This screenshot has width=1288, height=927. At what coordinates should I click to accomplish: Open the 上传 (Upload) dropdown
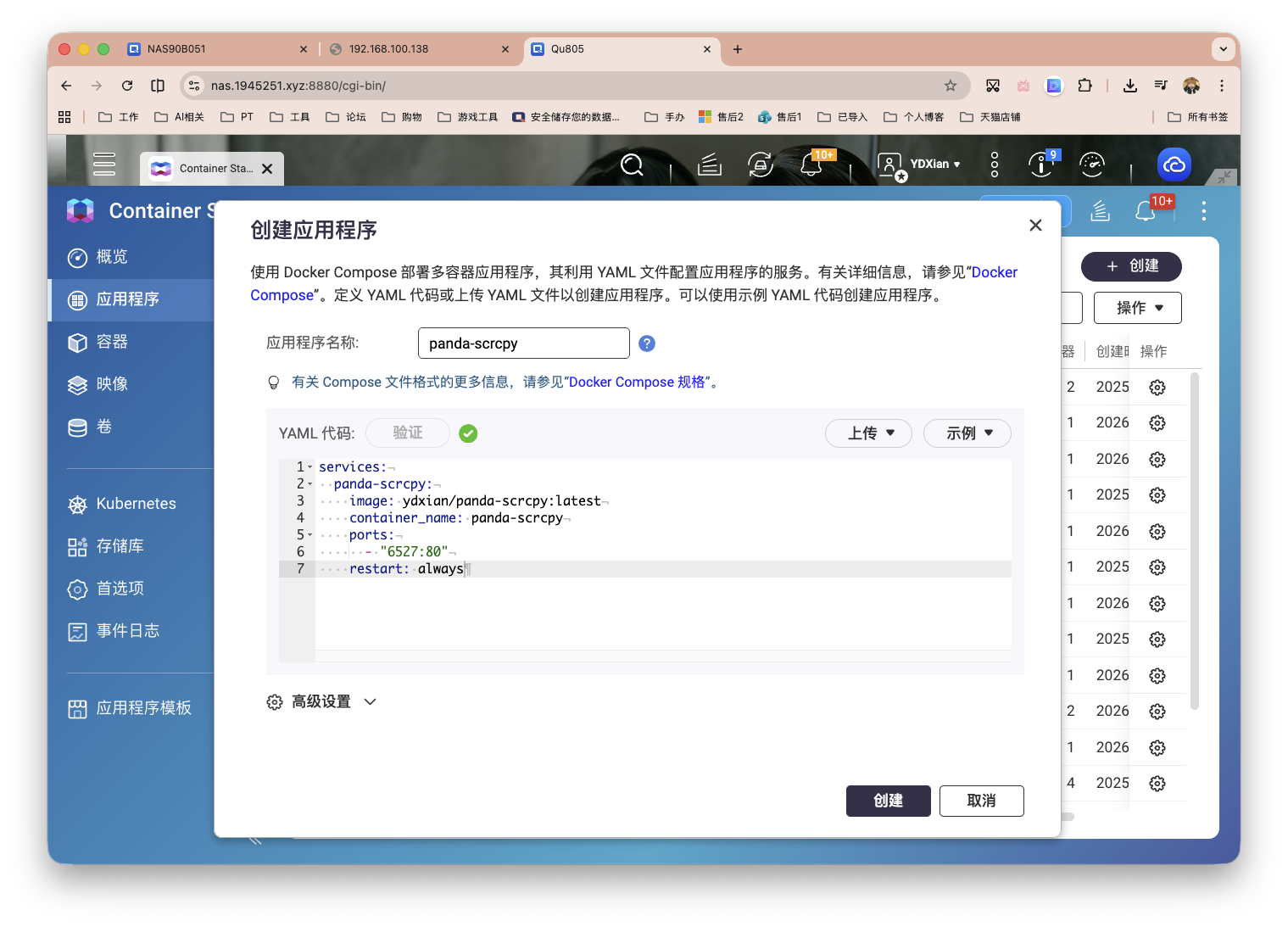867,433
